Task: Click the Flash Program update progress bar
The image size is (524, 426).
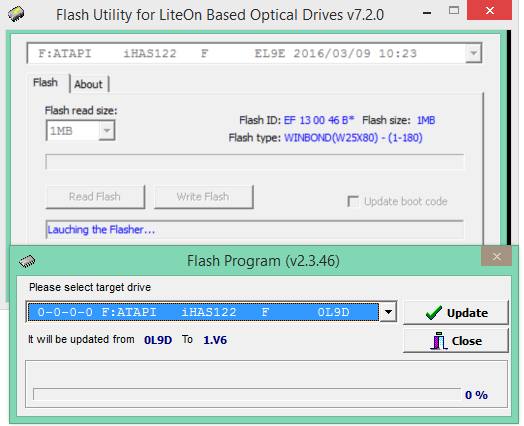Action: (247, 394)
